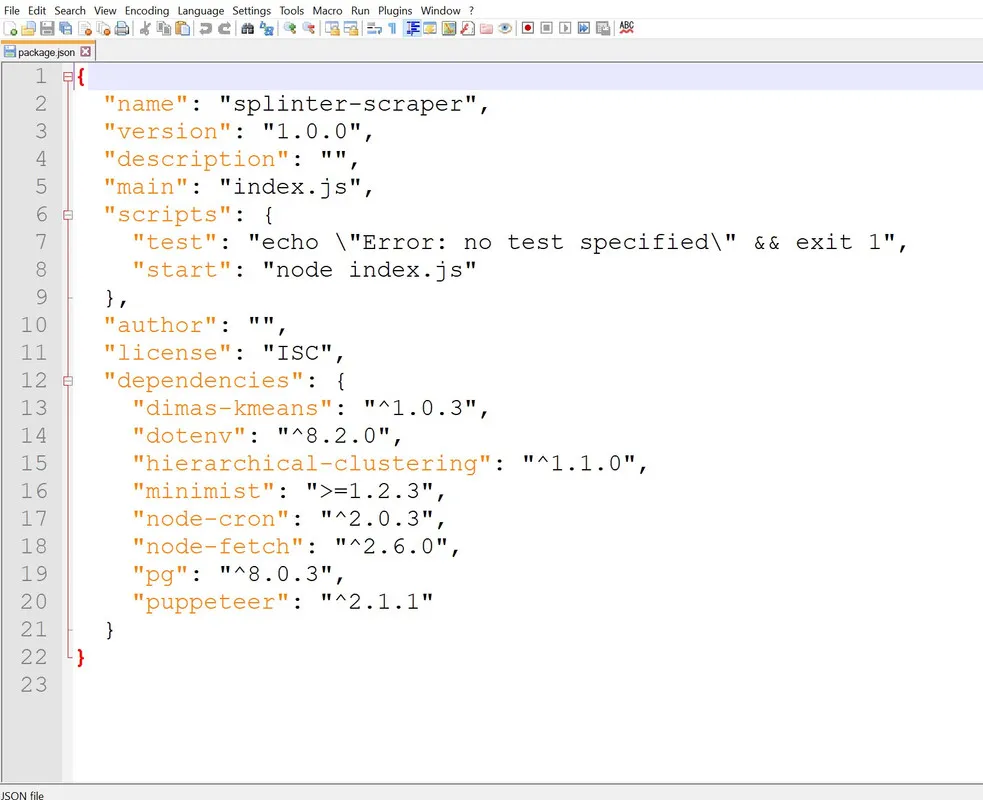
Task: Open the Edit menu
Action: point(37,11)
